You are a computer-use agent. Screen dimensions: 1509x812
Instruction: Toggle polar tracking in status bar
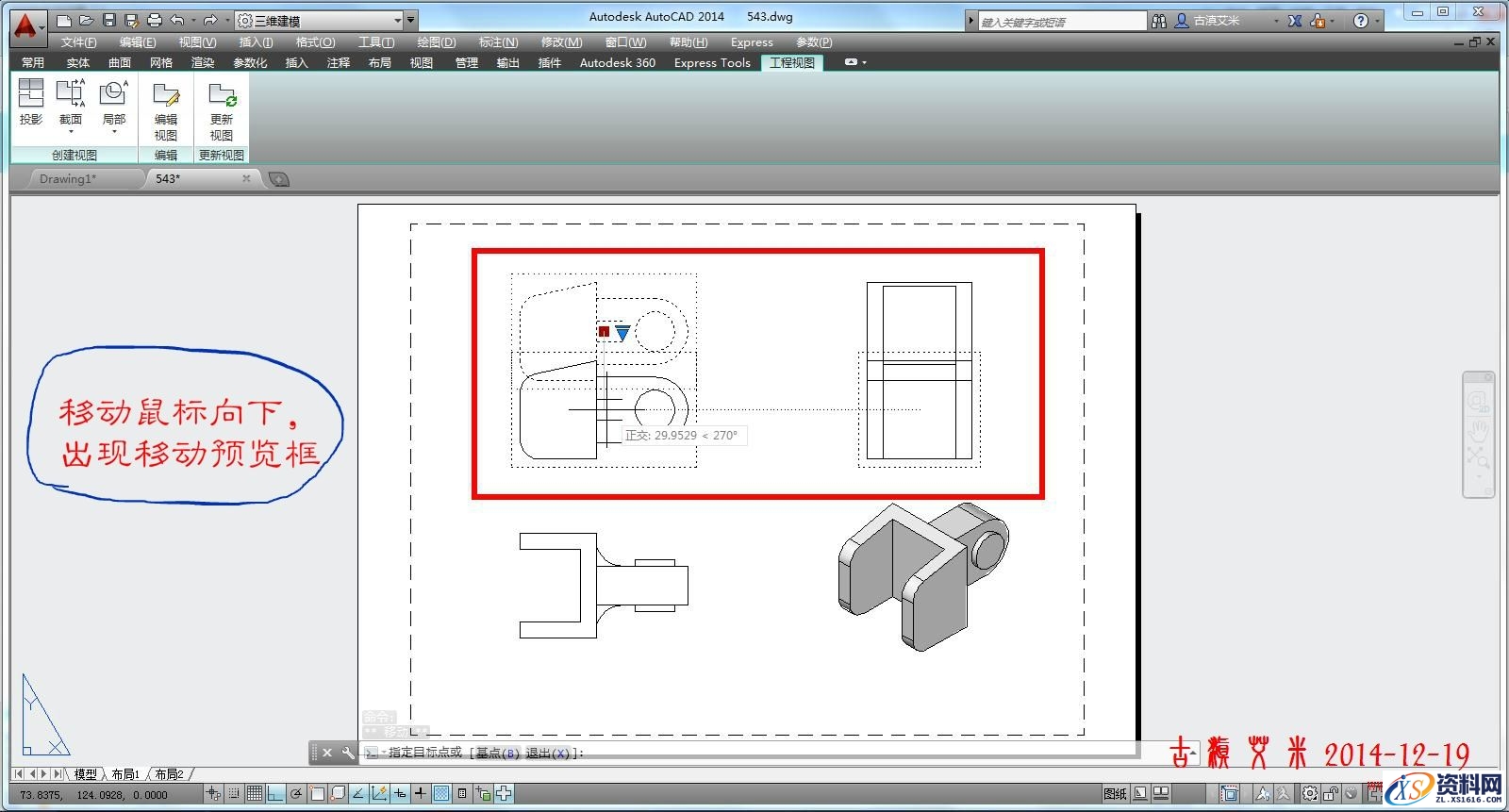[296, 794]
